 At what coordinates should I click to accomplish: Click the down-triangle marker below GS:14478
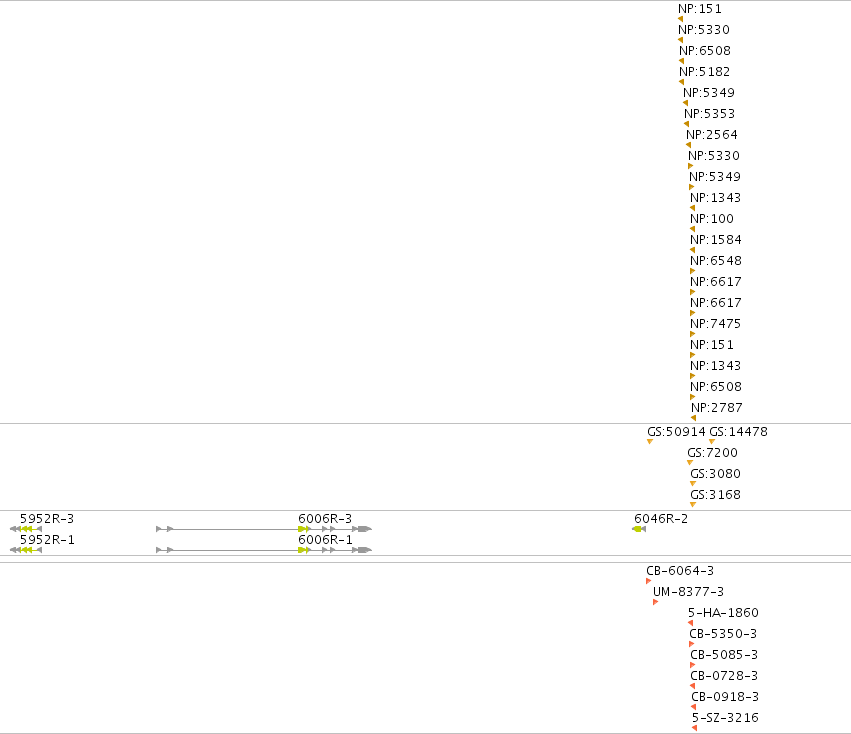pyautogui.click(x=712, y=442)
